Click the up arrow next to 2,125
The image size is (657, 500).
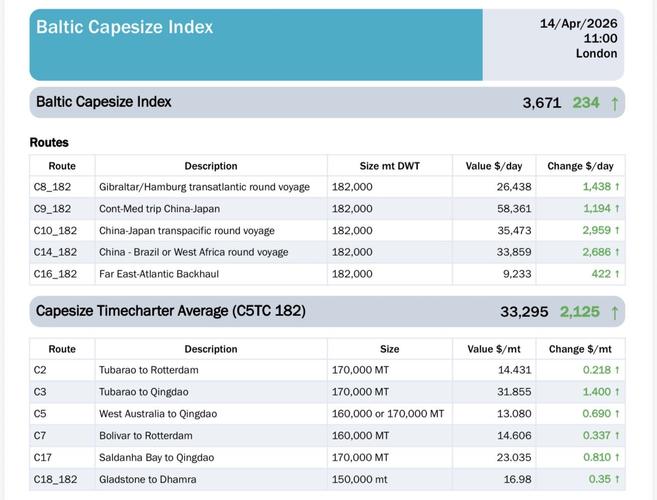coord(614,312)
